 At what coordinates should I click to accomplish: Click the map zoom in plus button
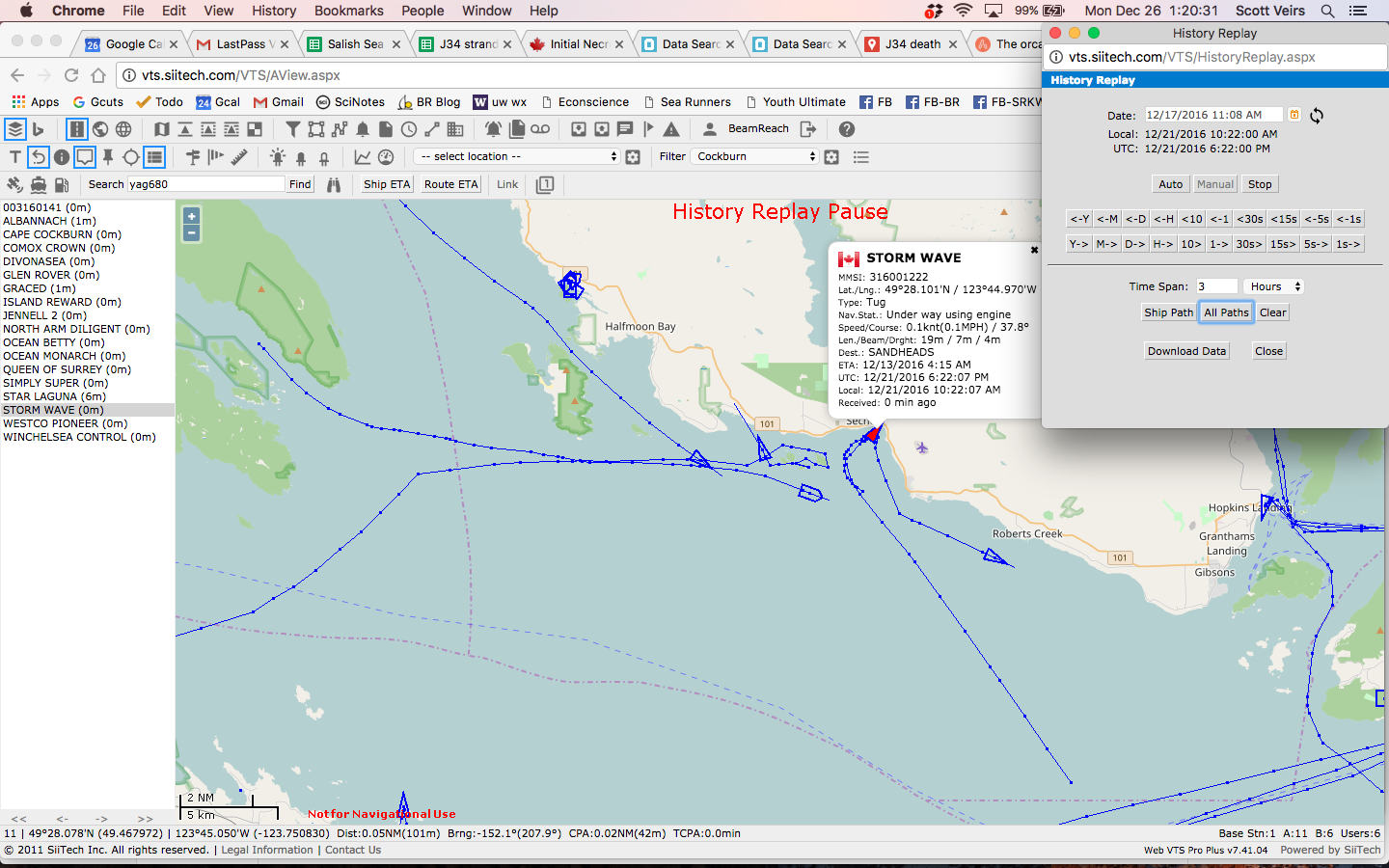[x=191, y=216]
